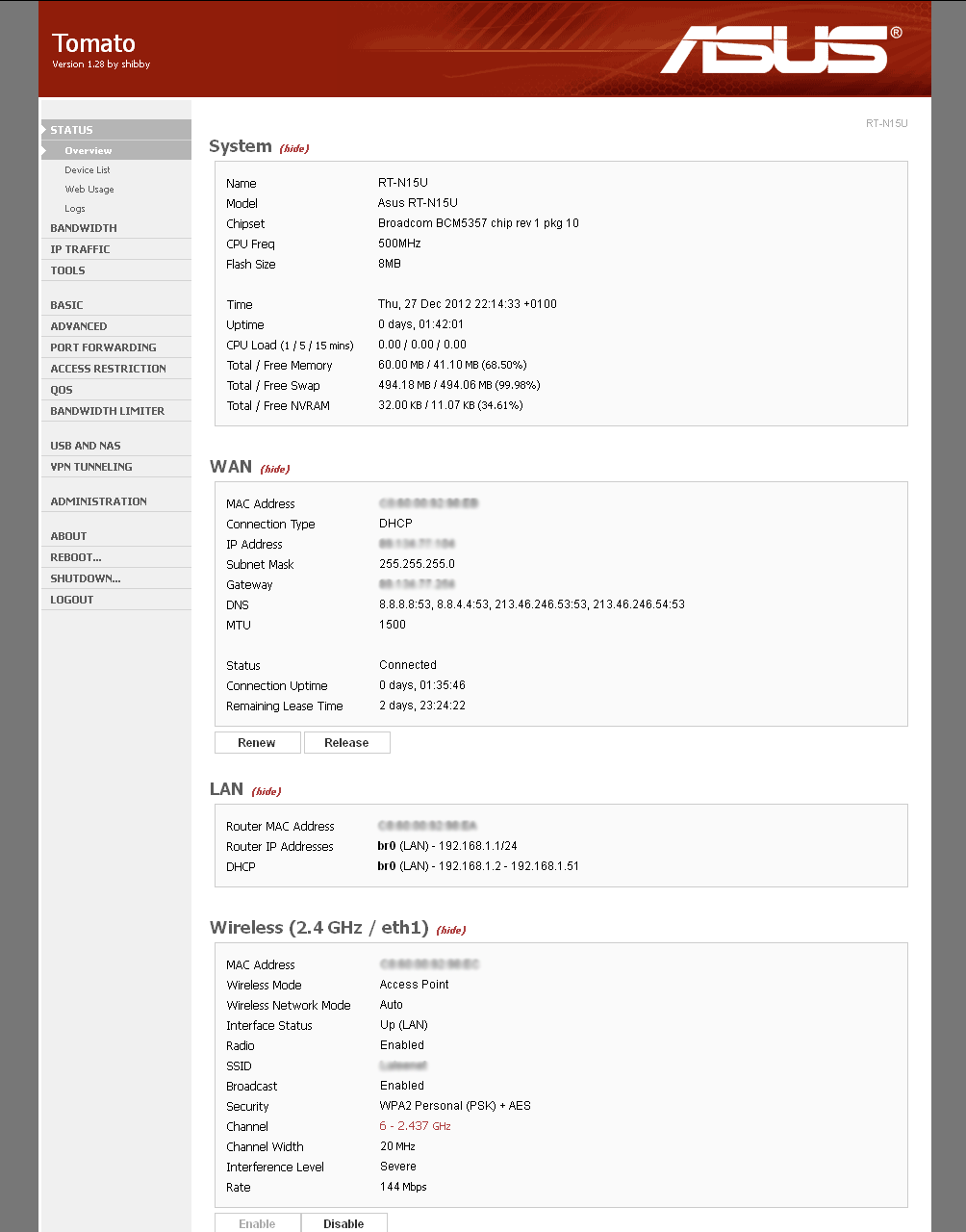Click the Total / Free NVRAM value
Image resolution: width=966 pixels, height=1232 pixels.
point(450,406)
